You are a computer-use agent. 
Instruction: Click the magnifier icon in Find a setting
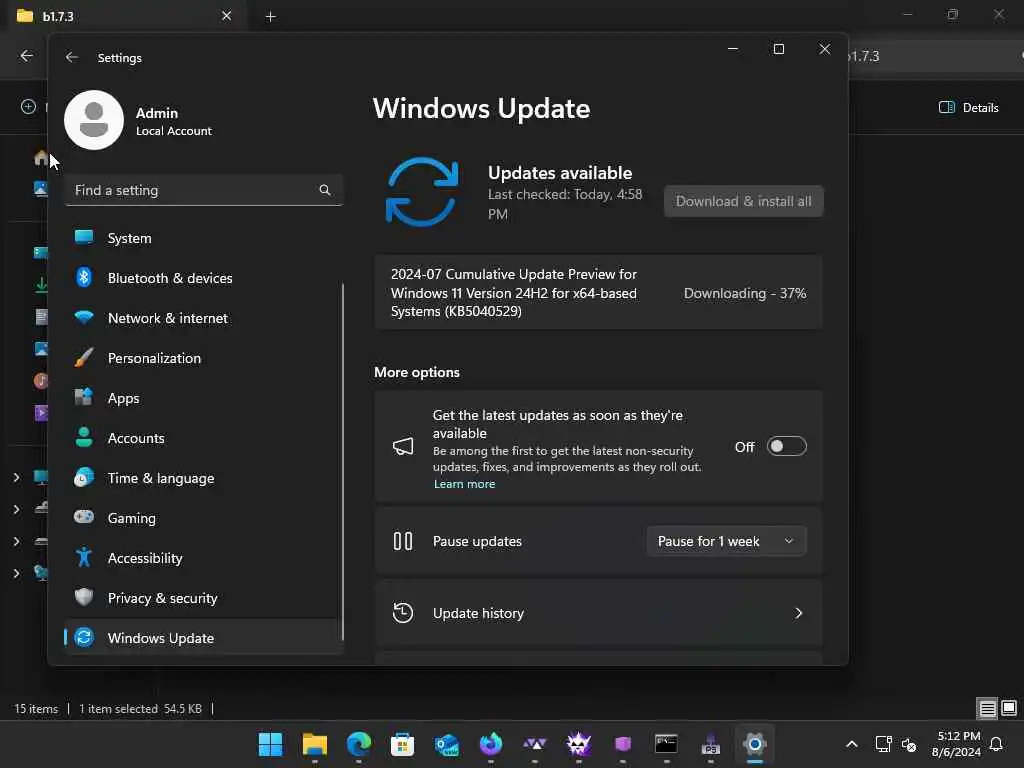pos(325,190)
